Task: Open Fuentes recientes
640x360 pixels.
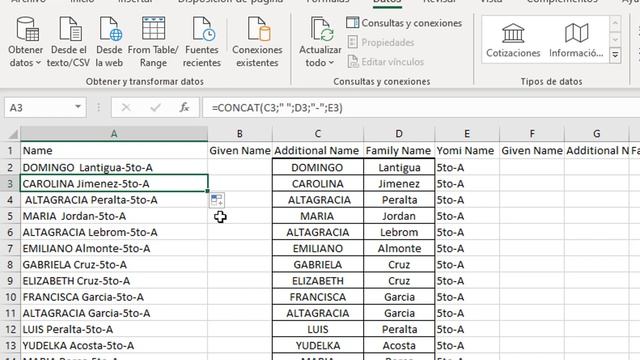Action: tap(202, 42)
